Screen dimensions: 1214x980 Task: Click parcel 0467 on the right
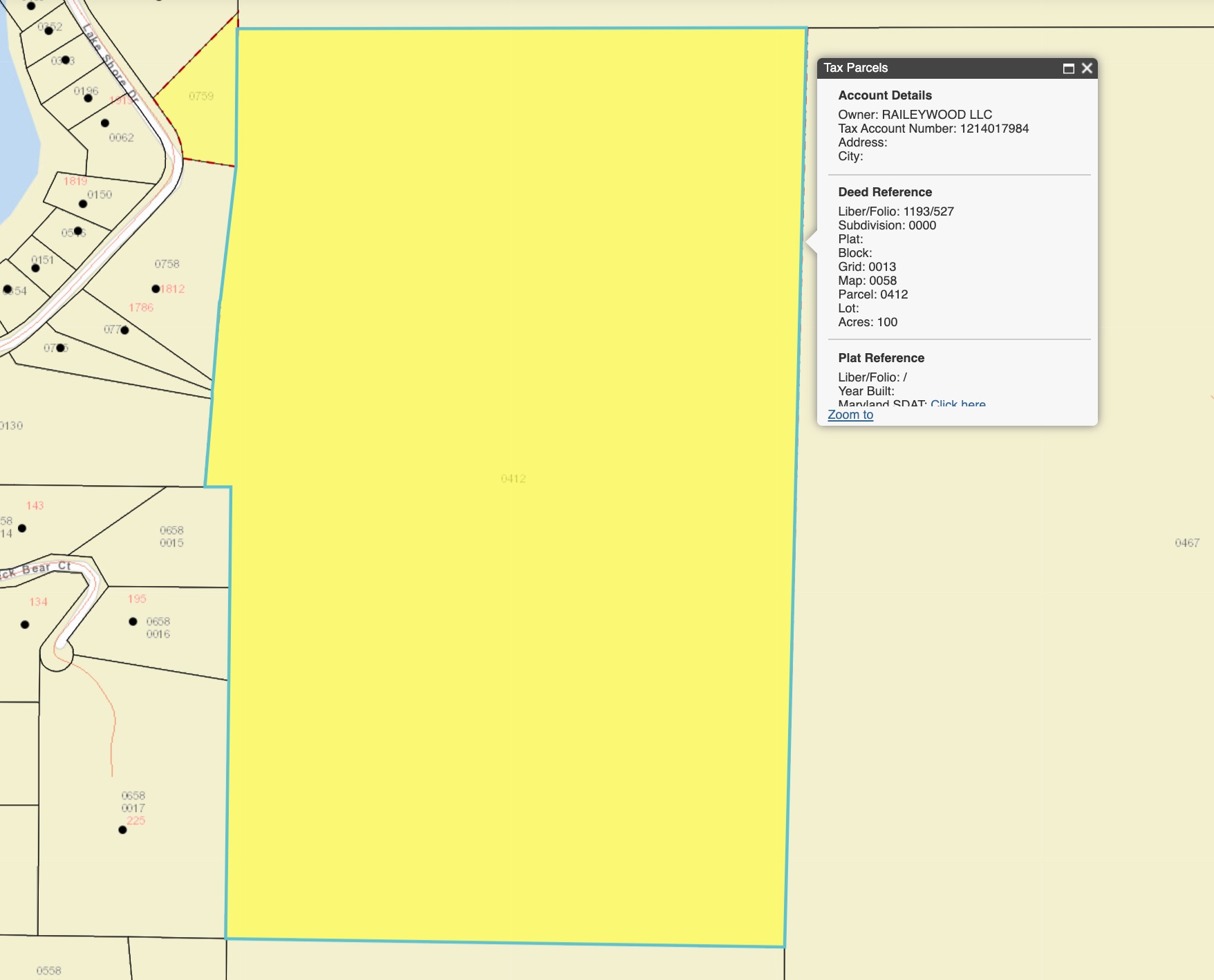[x=1186, y=543]
